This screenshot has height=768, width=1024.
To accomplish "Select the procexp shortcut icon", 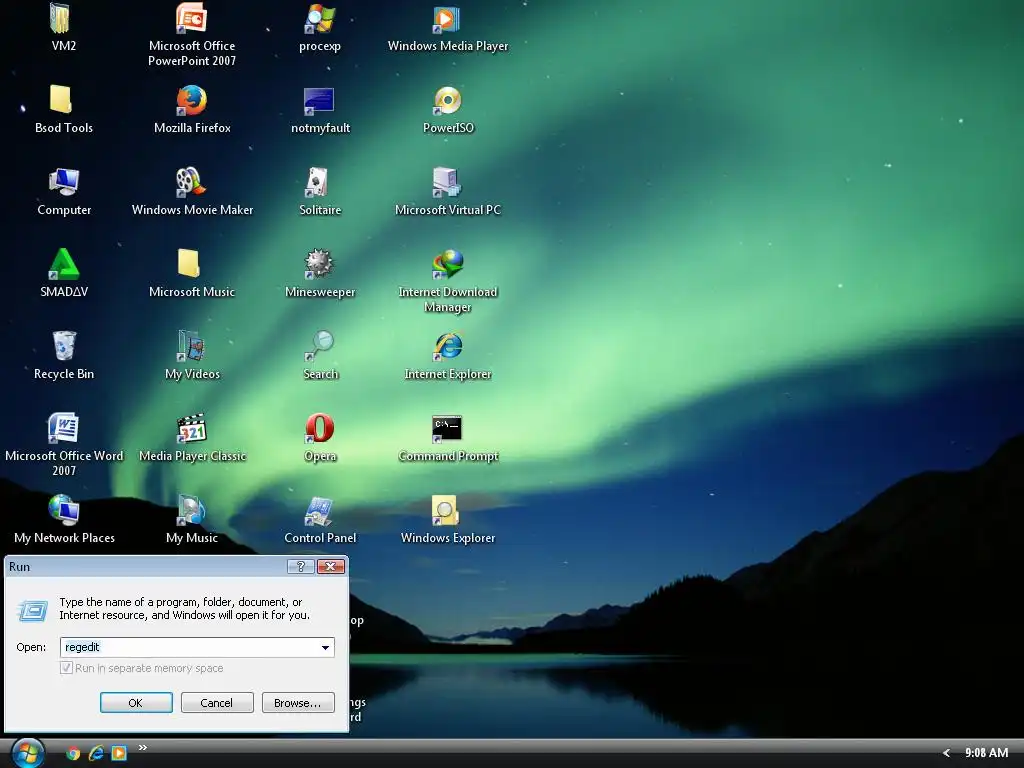I will click(320, 18).
